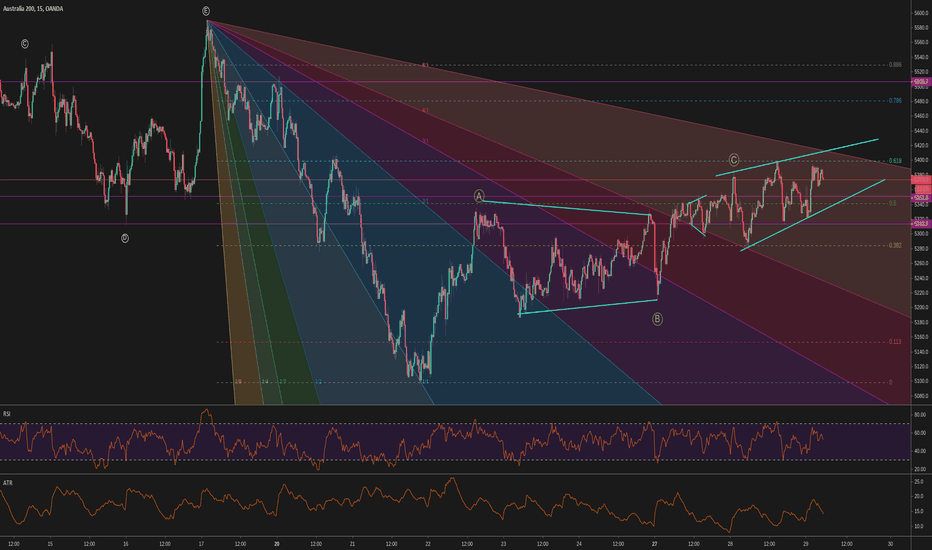Screen dimensions: 932x550
Task: Click the 0.113 Fibonacci level label
Action: tap(895, 341)
